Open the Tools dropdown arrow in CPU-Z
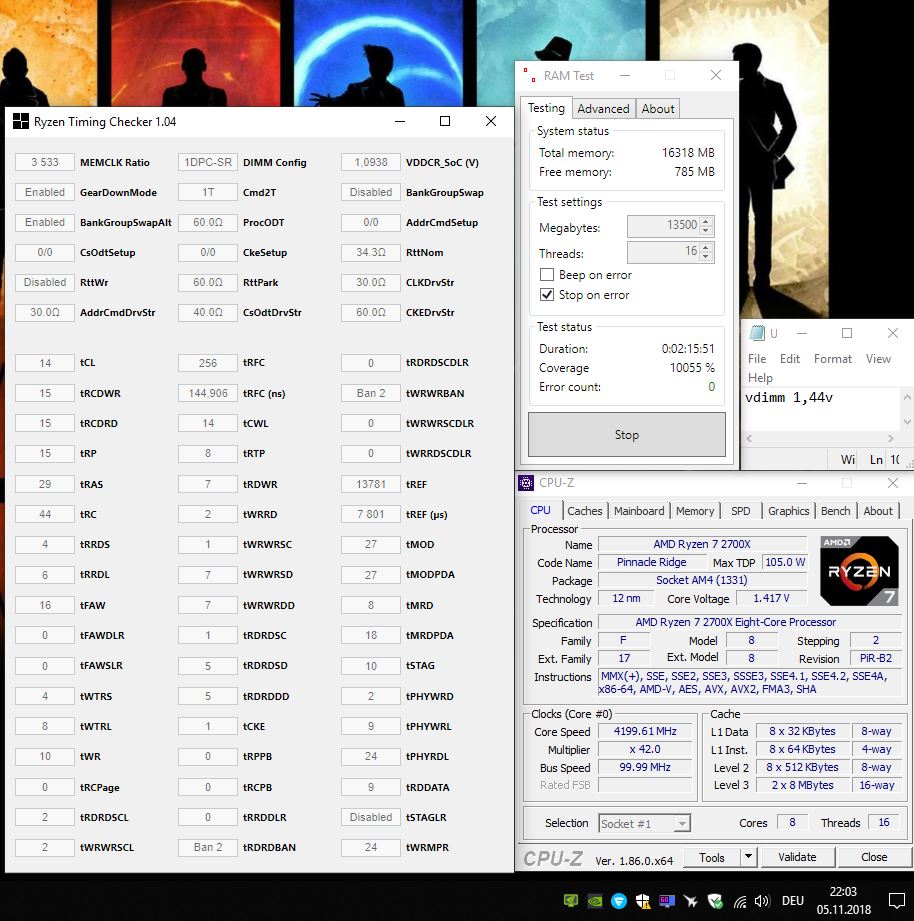Screen dimensions: 914x921 (748, 857)
